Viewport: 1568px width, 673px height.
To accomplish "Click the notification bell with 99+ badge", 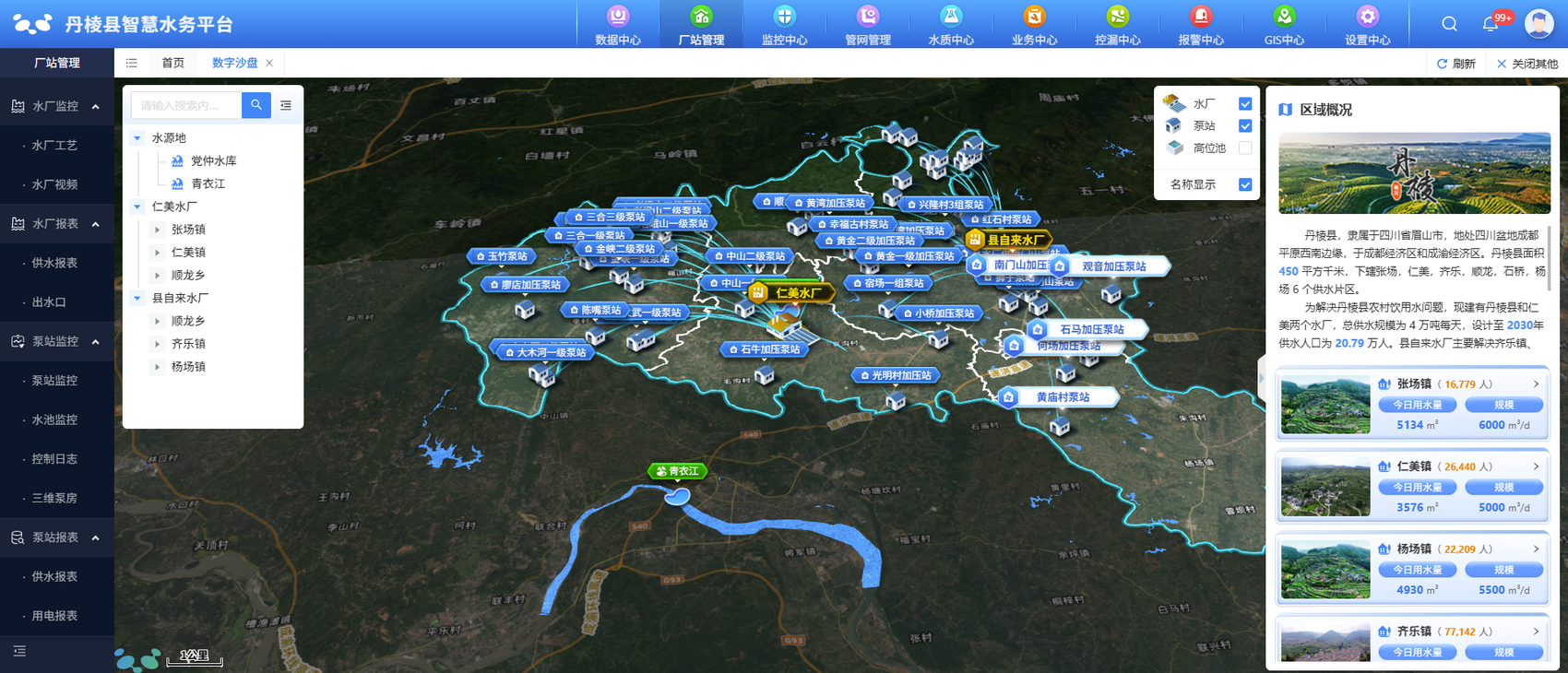I will pos(1491,24).
